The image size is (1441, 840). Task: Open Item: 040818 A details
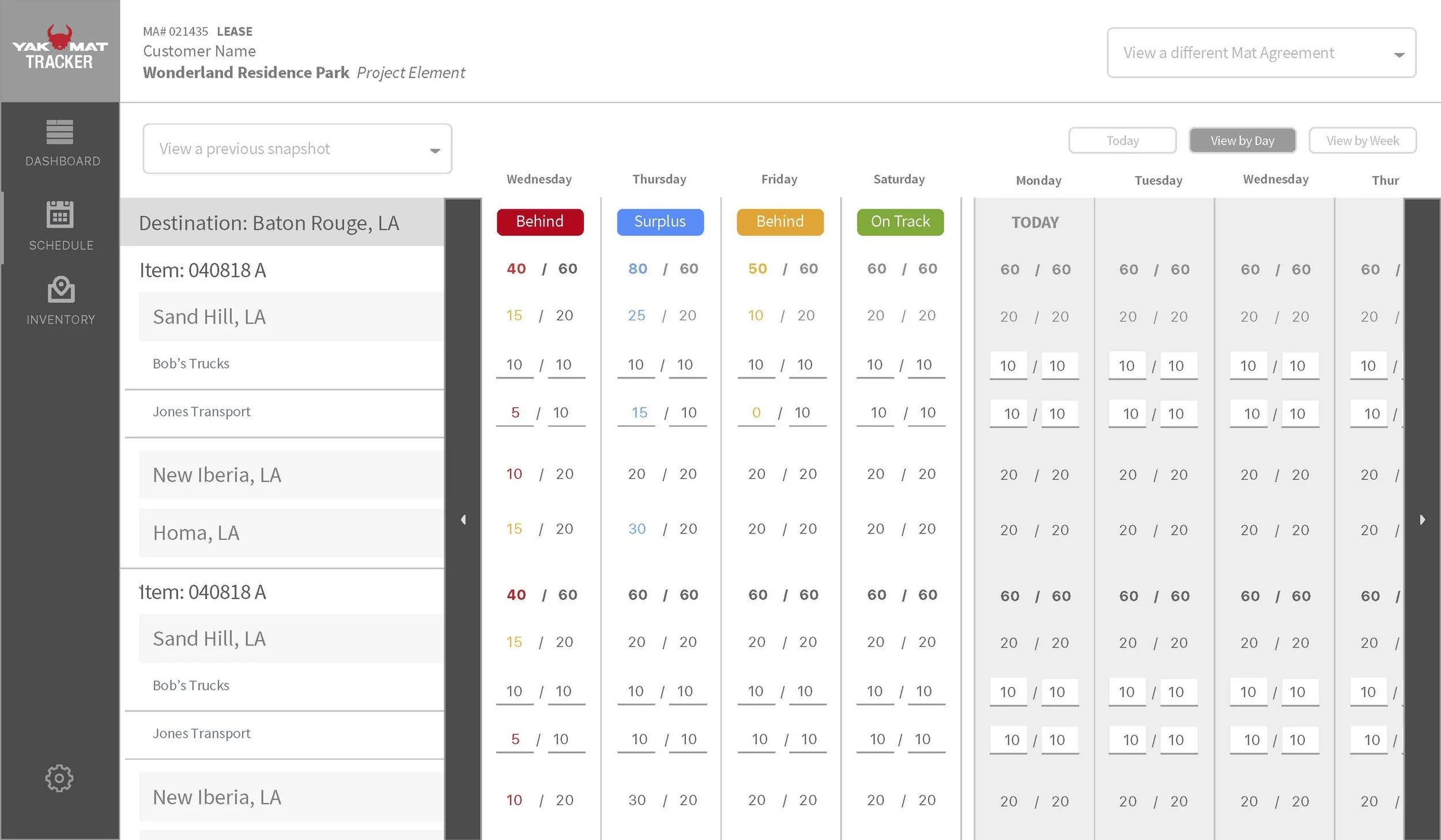(x=203, y=270)
